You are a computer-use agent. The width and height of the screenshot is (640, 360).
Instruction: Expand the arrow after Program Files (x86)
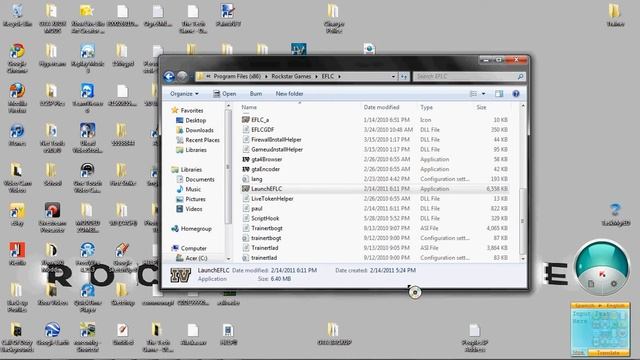point(267,76)
